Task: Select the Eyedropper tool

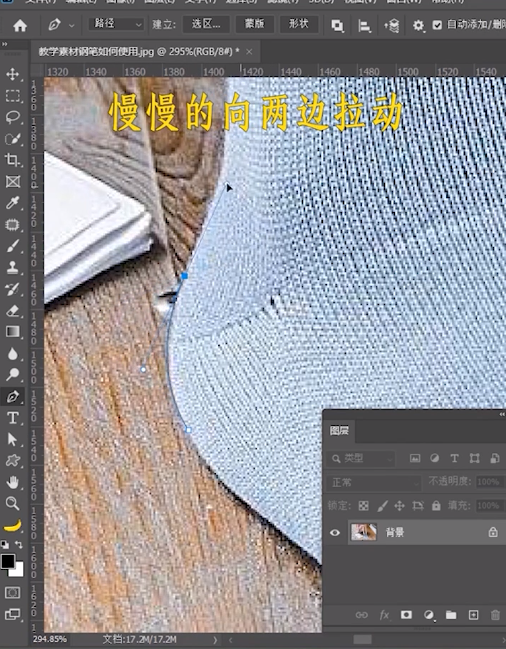Action: (12, 203)
